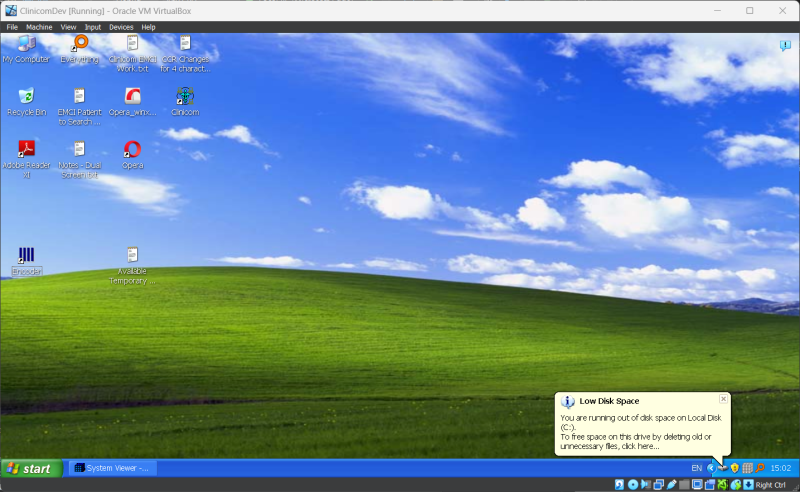This screenshot has width=800, height=492.
Task: Click the keyboard capture arrow indicator
Action: pos(748,485)
